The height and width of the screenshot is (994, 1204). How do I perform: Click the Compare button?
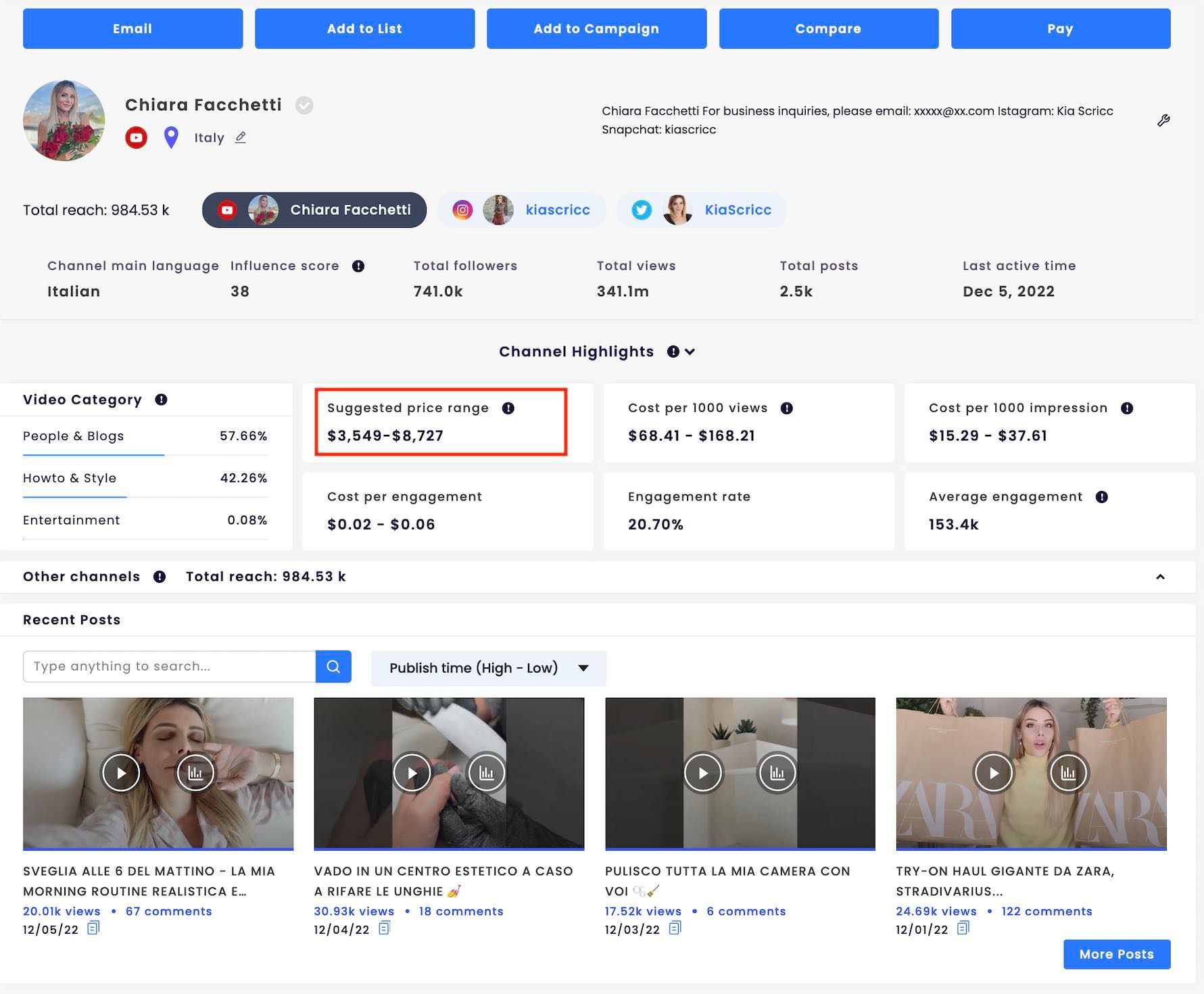click(x=828, y=28)
